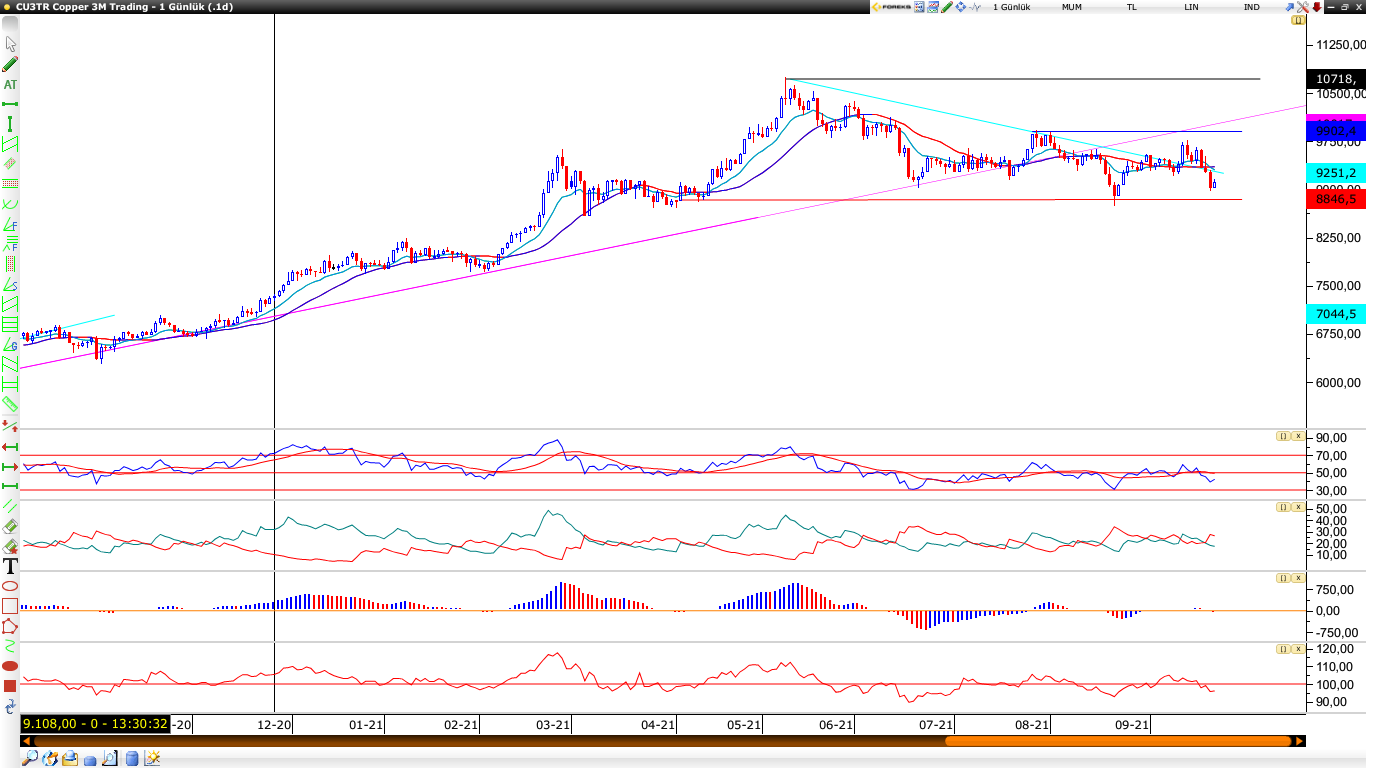Change the LIN scale mode

pos(1191,7)
